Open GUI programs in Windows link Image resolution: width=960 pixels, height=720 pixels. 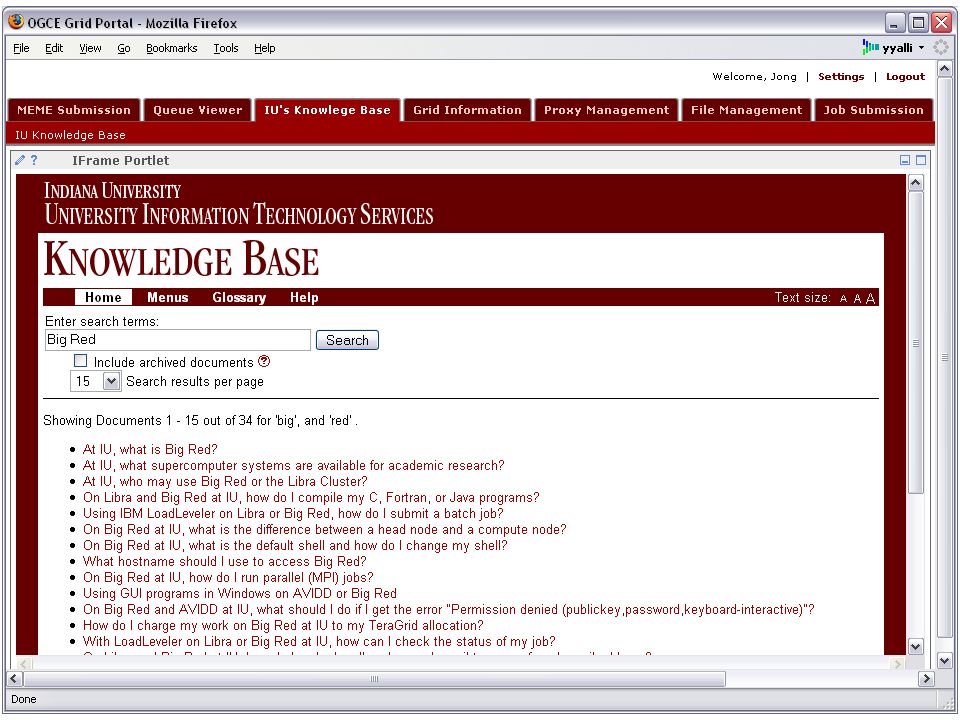tap(239, 593)
